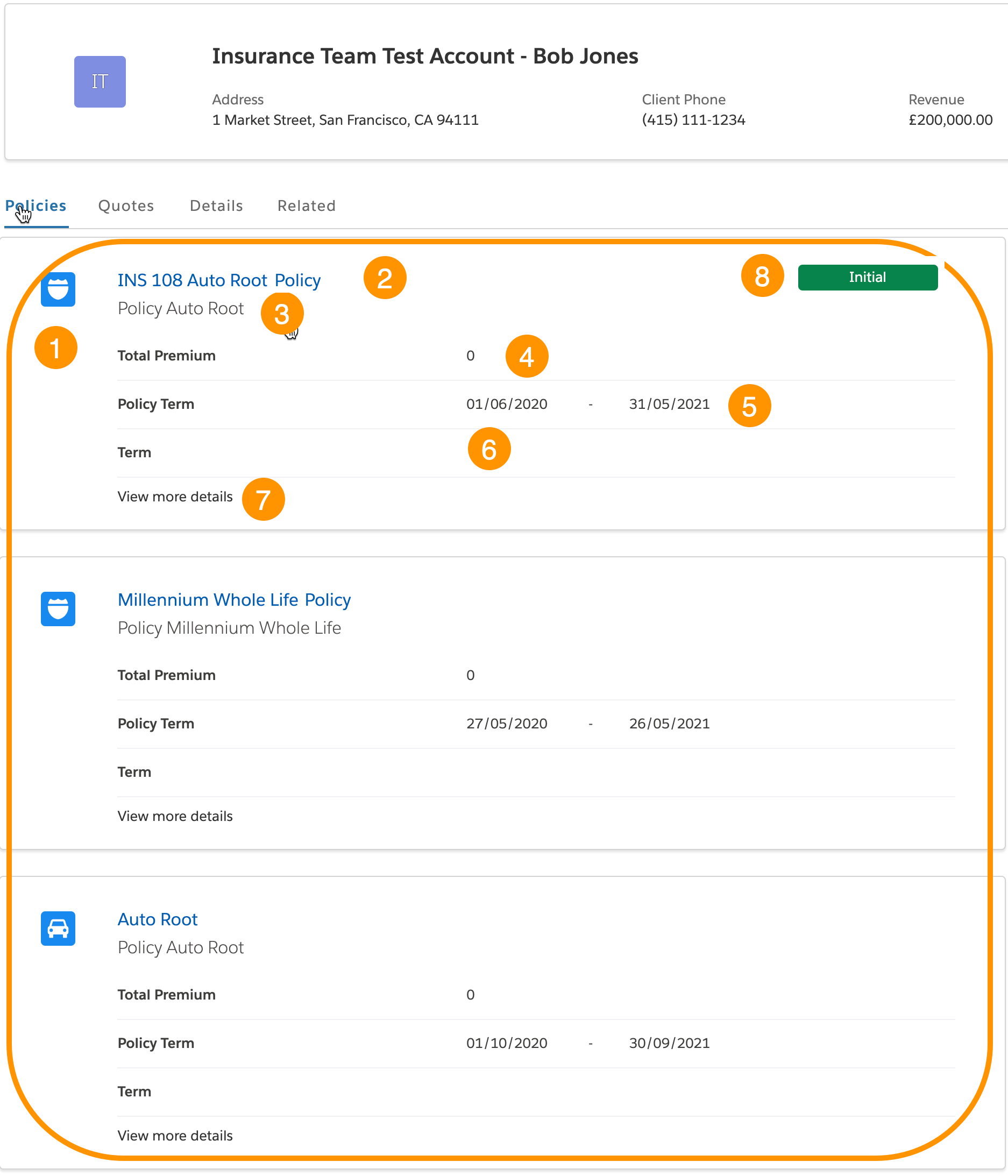Switch to the Policies tab
The width and height of the screenshot is (1008, 1176).
[36, 206]
